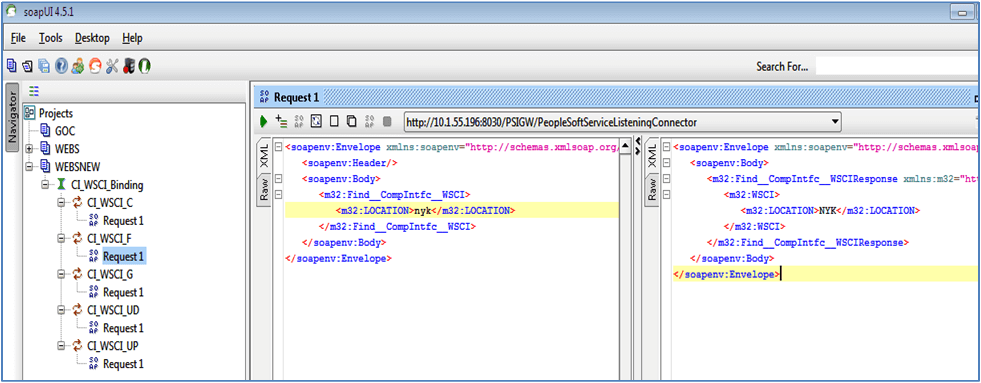The width and height of the screenshot is (981, 383).
Task: Collapse the WEBSNEW project node
Action: coord(29,167)
